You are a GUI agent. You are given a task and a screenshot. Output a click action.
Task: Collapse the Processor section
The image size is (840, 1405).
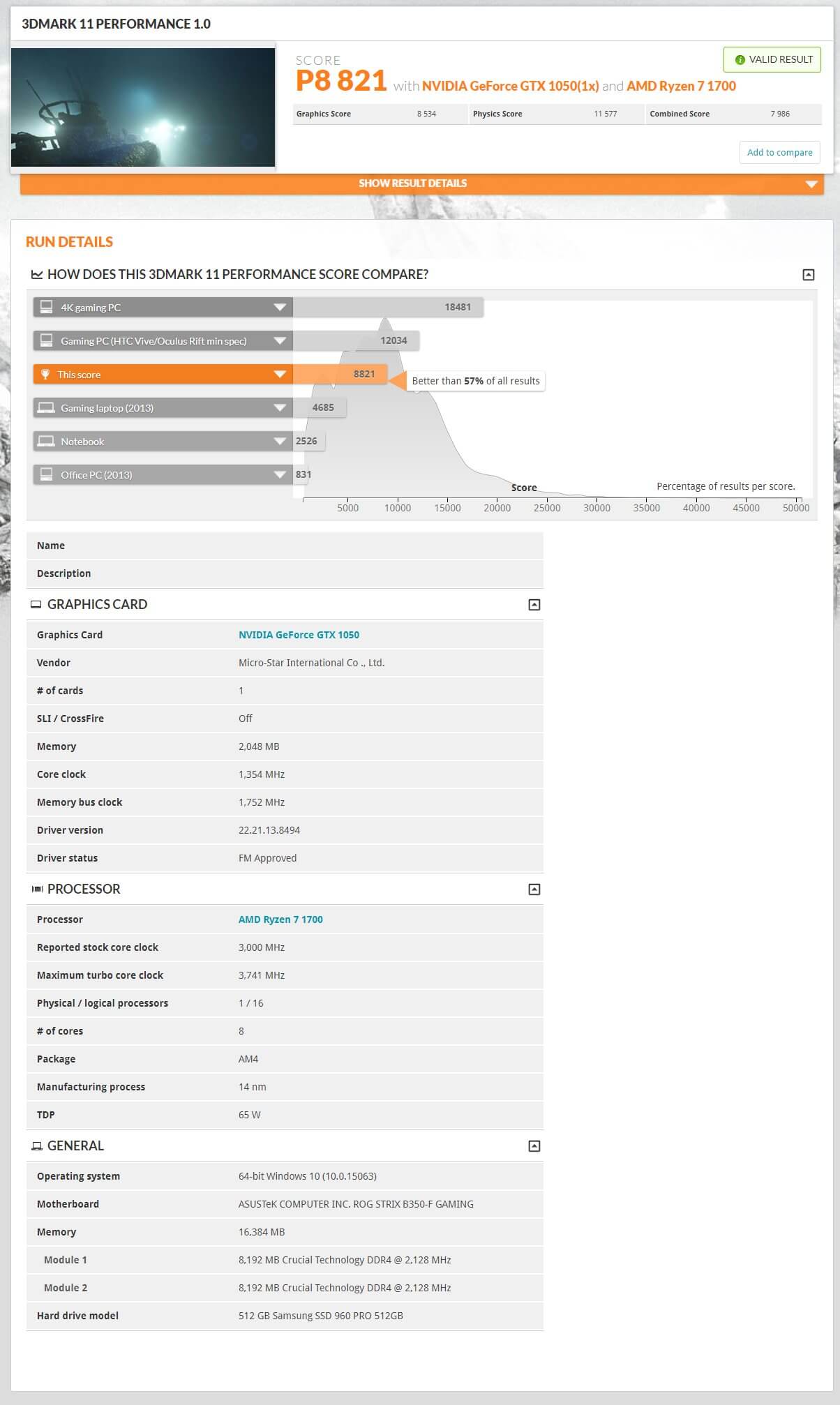point(534,889)
